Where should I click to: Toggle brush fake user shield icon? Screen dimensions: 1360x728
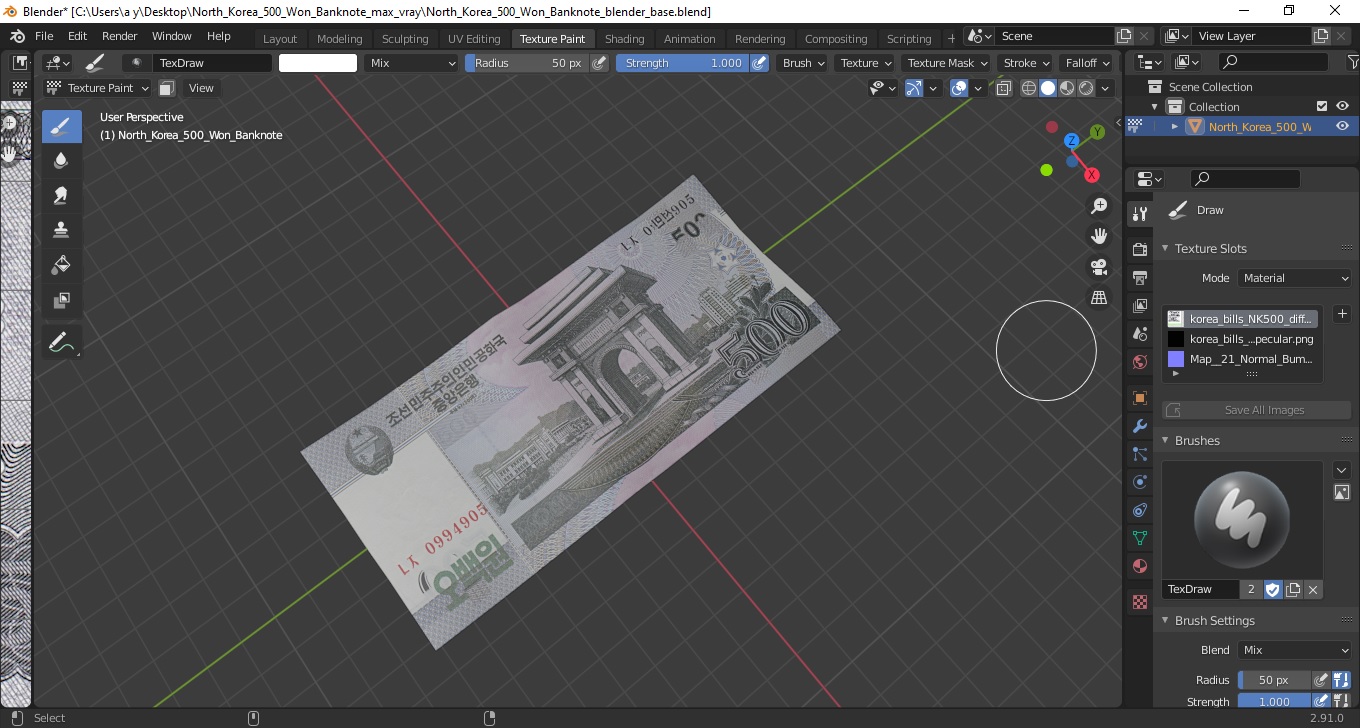(1273, 590)
